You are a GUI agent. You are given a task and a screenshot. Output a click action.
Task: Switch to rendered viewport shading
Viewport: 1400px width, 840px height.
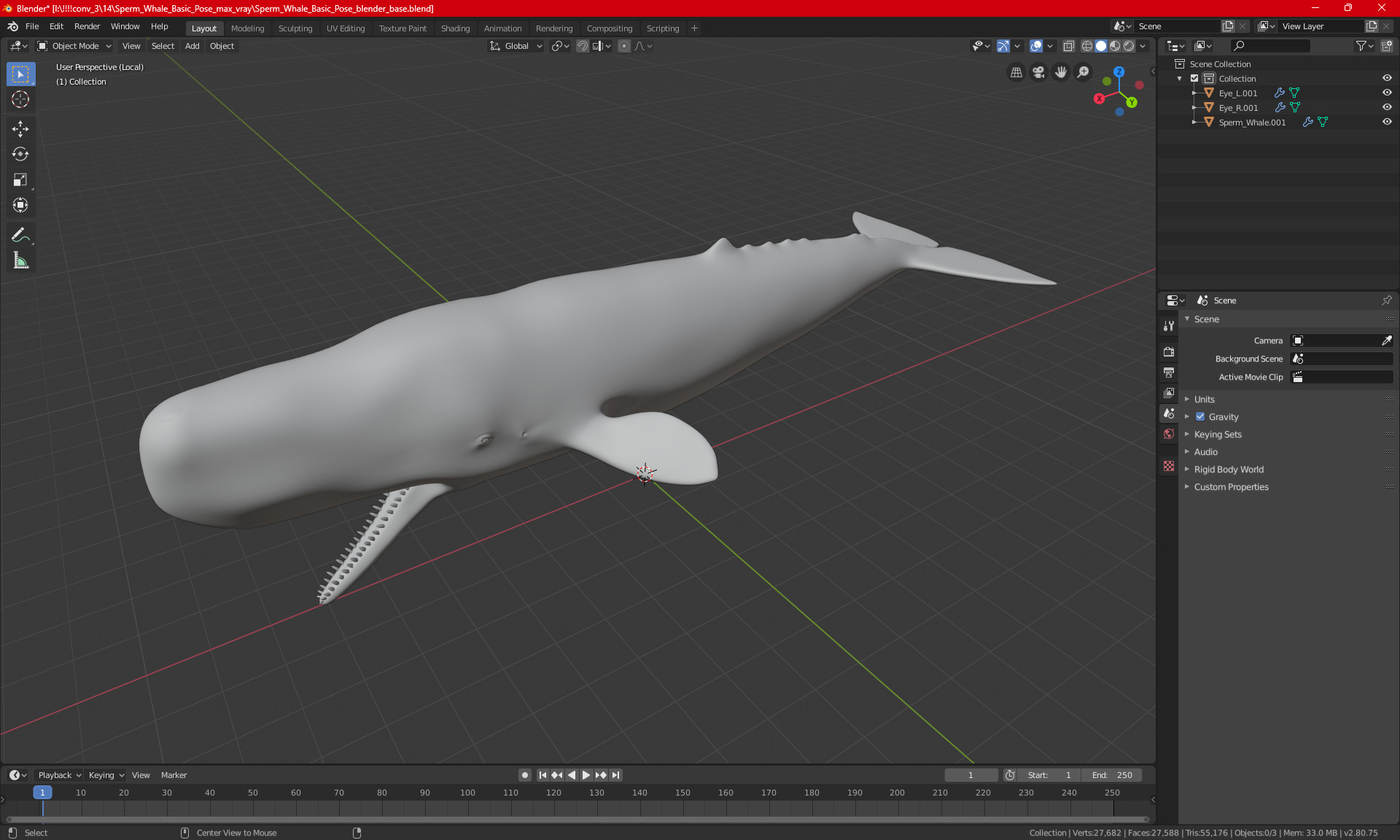point(1129,46)
